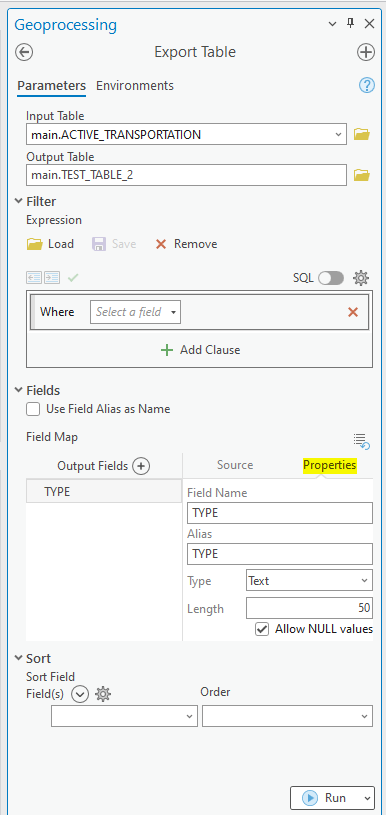Reset the Field Map with list icon

362,441
